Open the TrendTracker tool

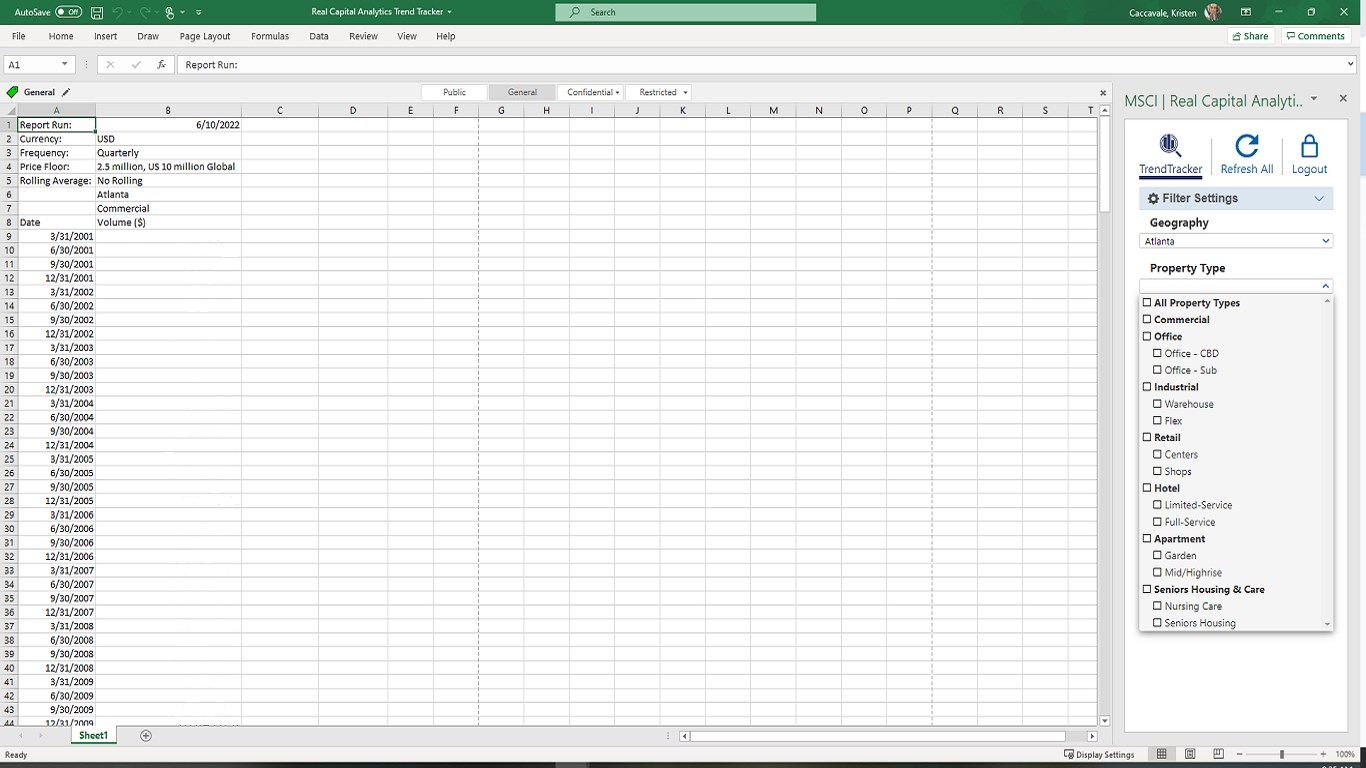(x=1170, y=155)
